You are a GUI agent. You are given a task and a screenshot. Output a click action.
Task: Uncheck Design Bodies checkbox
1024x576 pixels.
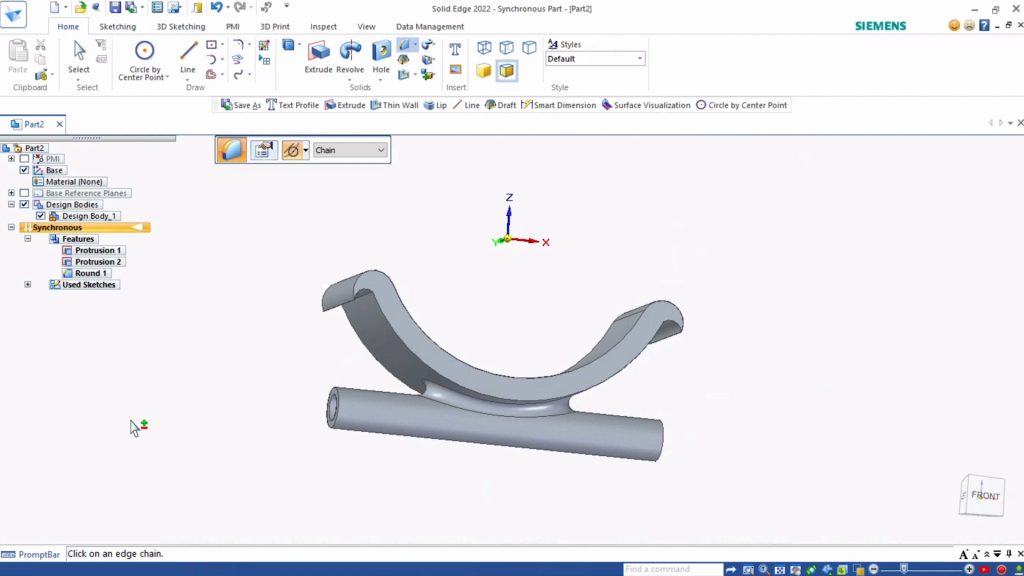tap(24, 204)
